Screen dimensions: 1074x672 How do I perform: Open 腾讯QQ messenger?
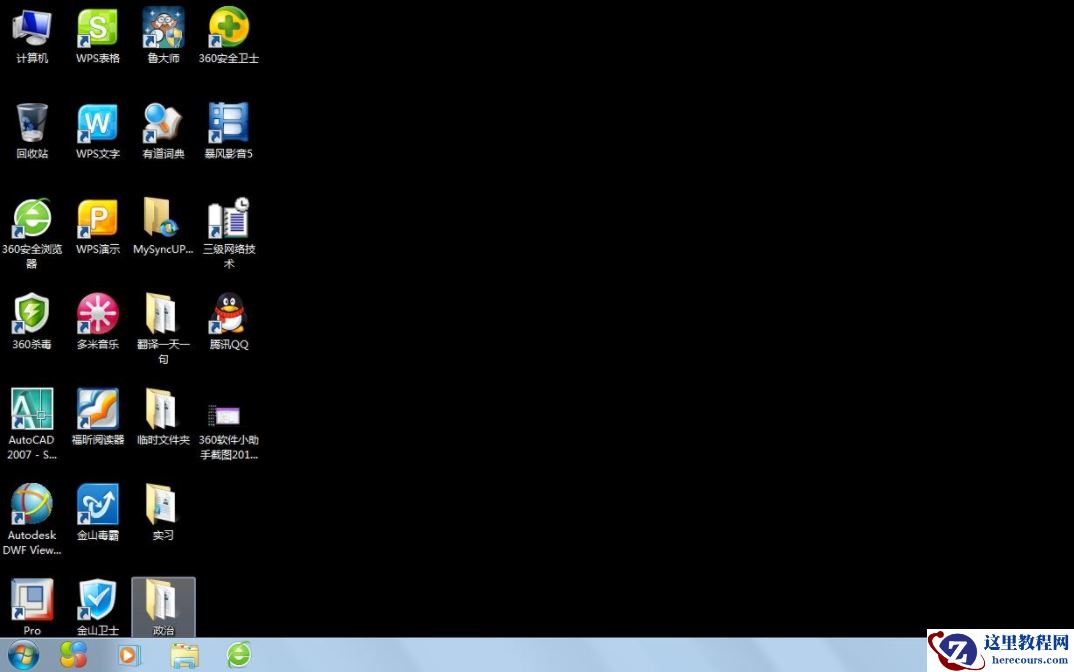(228, 315)
